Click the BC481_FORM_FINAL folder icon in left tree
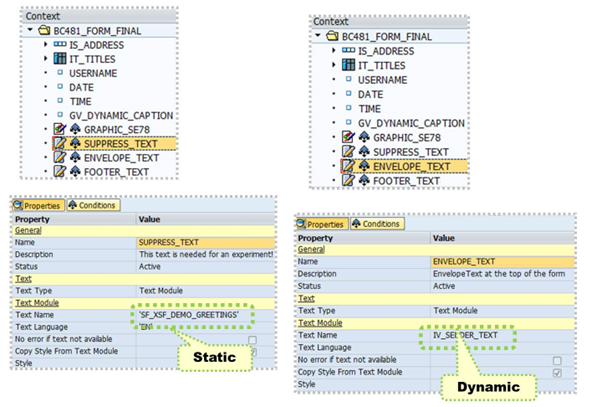This screenshot has width=602, height=407. click(41, 31)
